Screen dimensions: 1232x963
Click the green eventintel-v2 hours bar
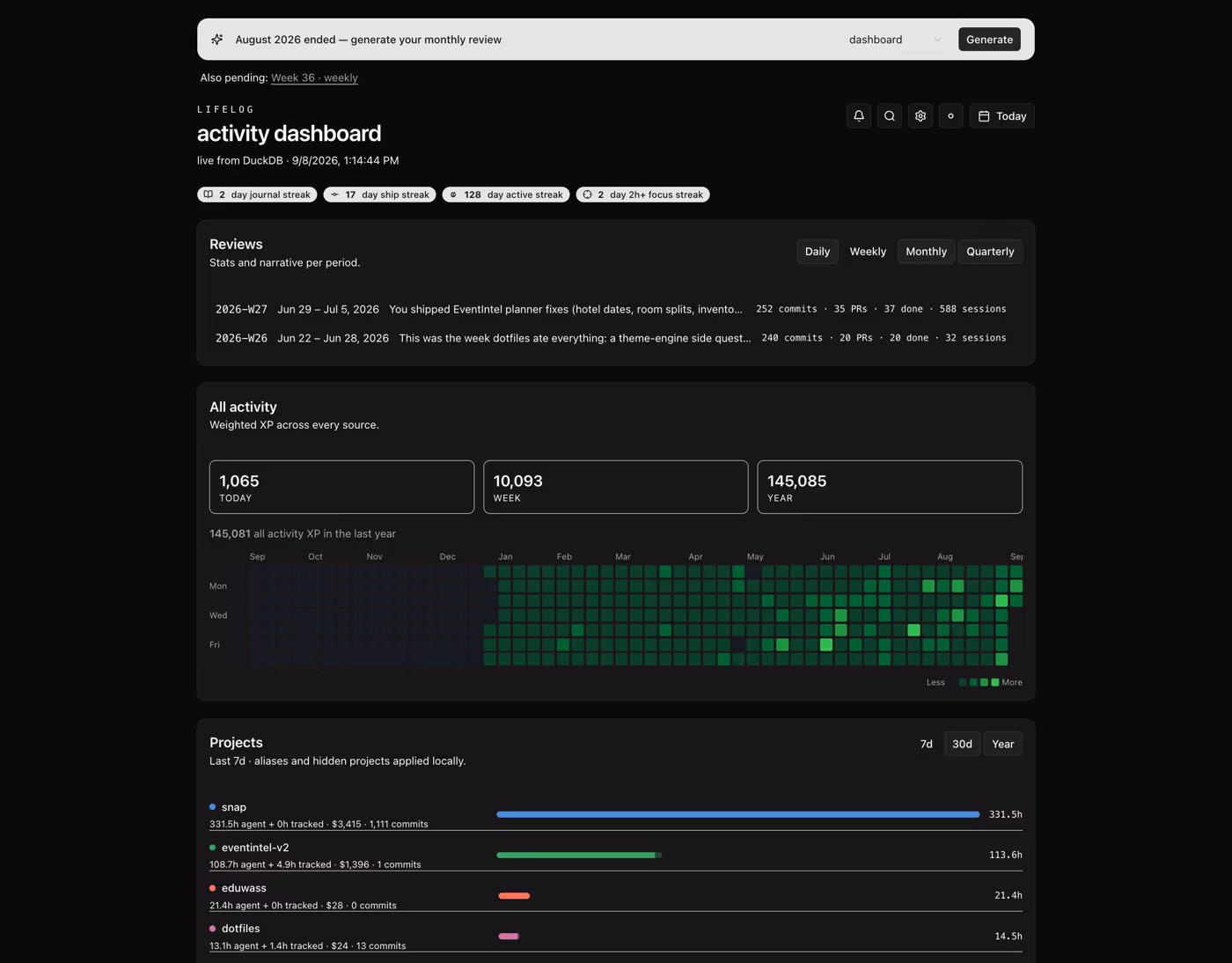pyautogui.click(x=579, y=855)
